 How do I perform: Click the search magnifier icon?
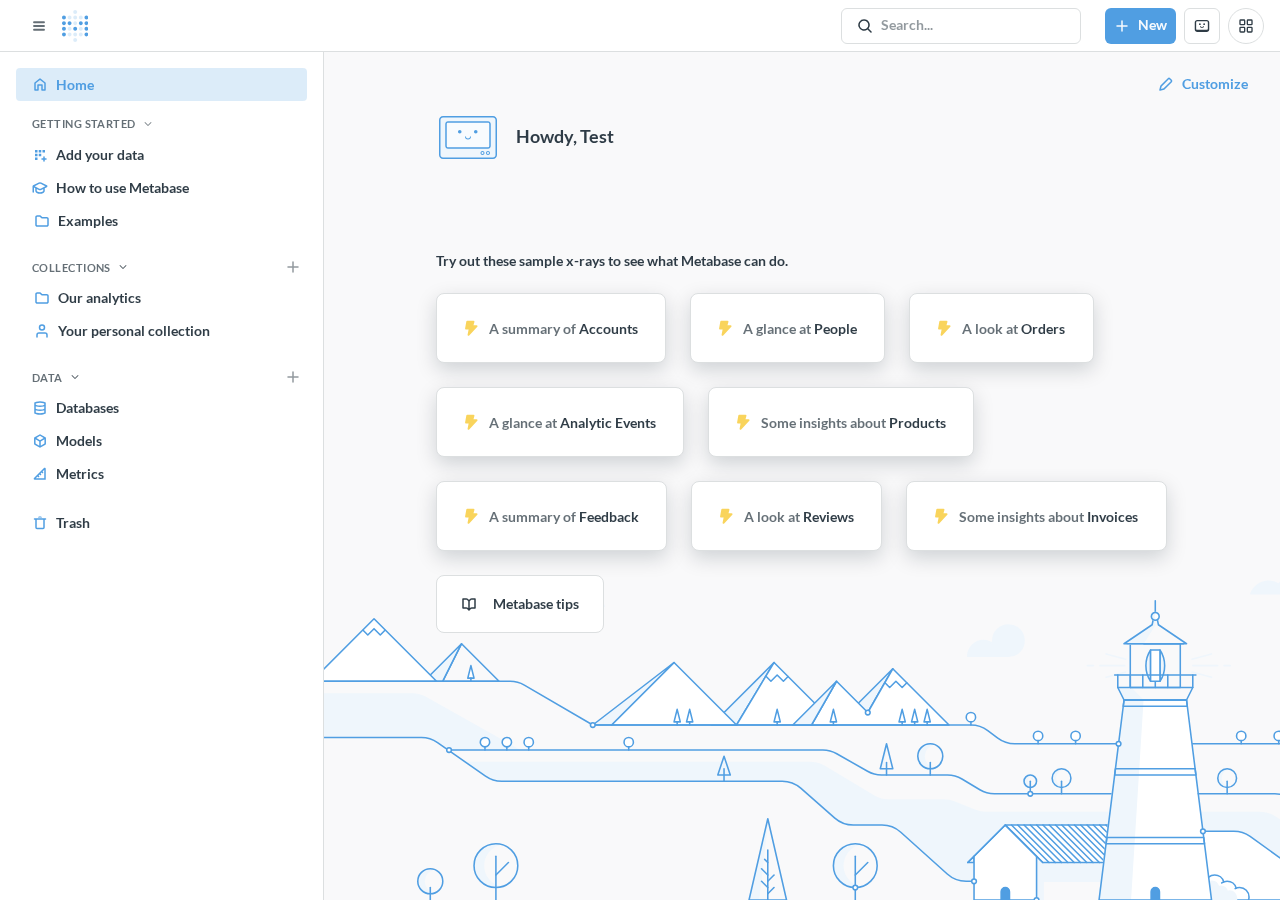(x=865, y=26)
